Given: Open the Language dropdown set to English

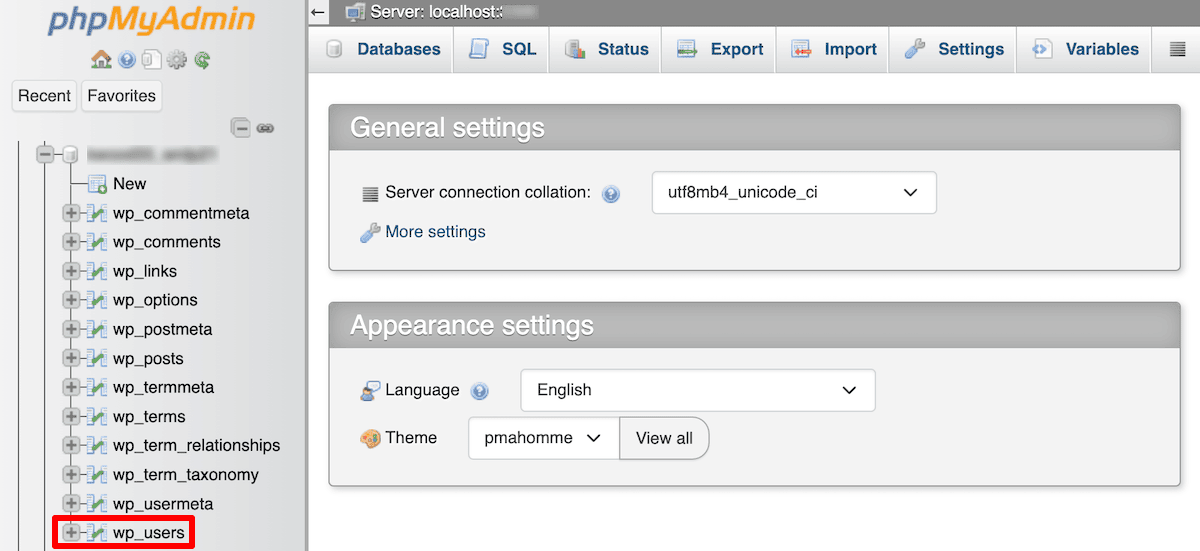Looking at the screenshot, I should point(697,390).
